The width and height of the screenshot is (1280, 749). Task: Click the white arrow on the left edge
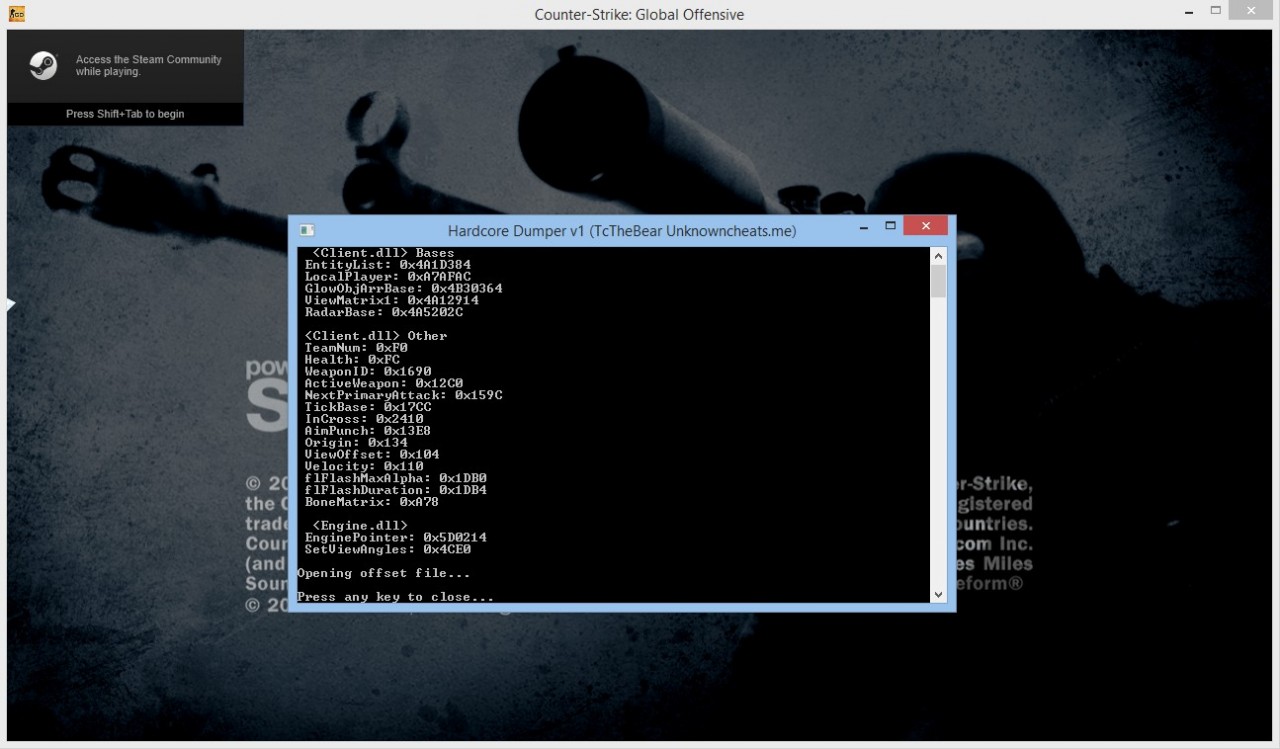[x=11, y=305]
